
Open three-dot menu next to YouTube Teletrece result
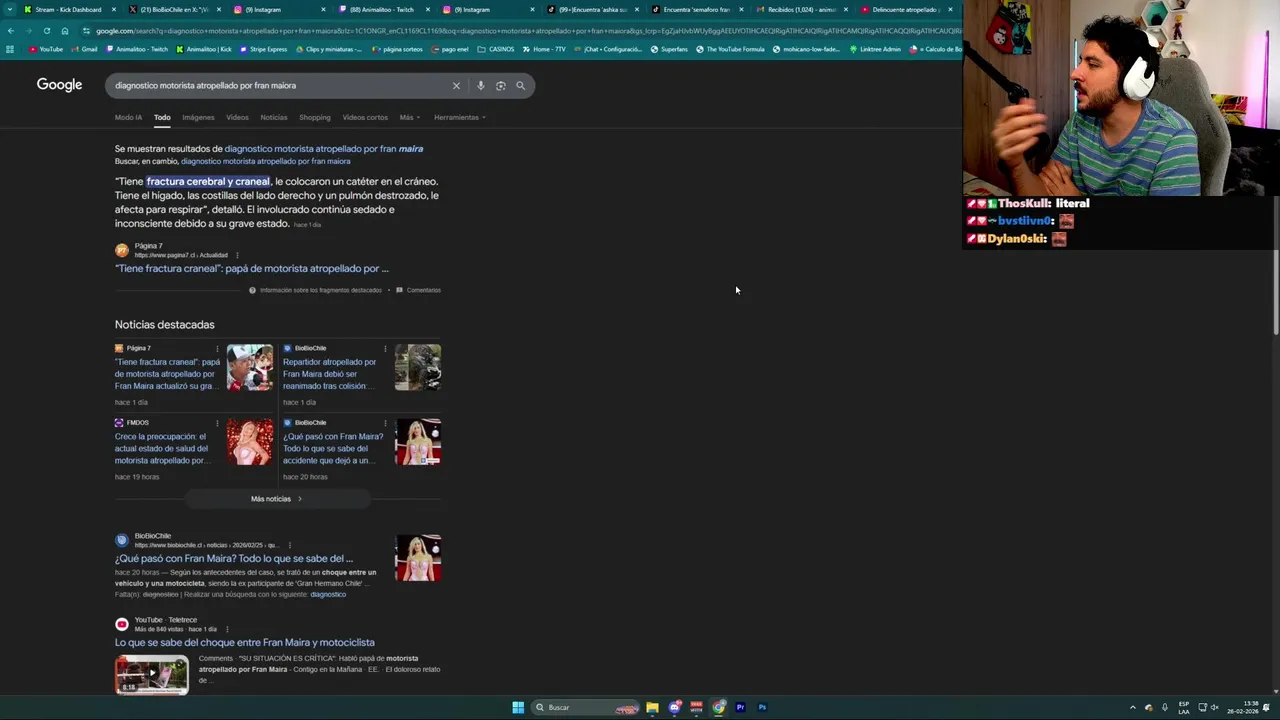pyautogui.click(x=227, y=629)
